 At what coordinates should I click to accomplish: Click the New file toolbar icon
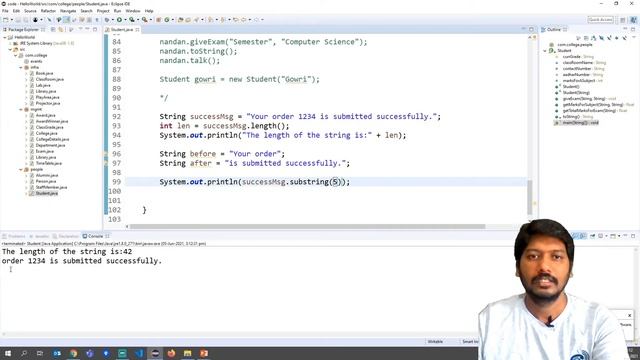5,20
